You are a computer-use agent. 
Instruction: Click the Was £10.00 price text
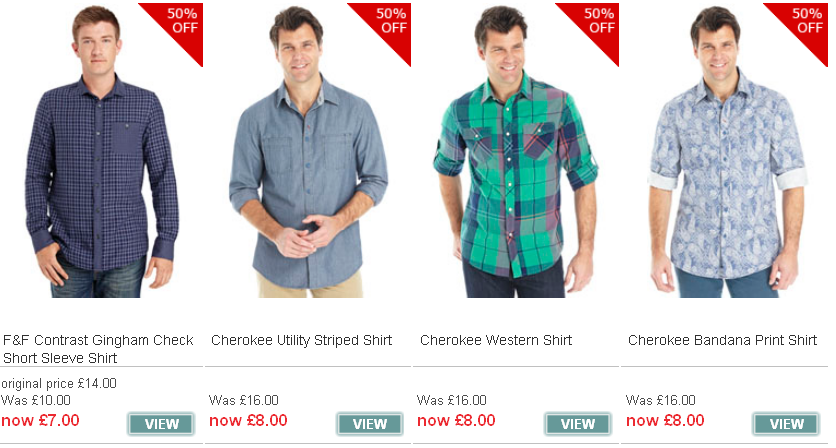[x=36, y=400]
